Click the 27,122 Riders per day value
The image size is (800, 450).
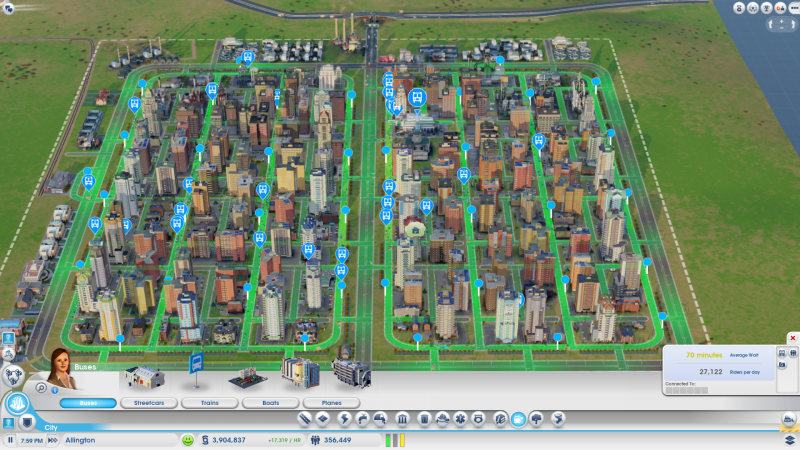(x=711, y=372)
